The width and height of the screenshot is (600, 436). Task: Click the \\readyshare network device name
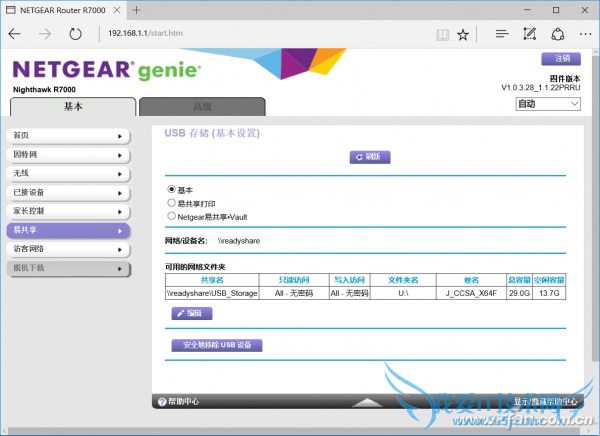pyautogui.click(x=239, y=241)
